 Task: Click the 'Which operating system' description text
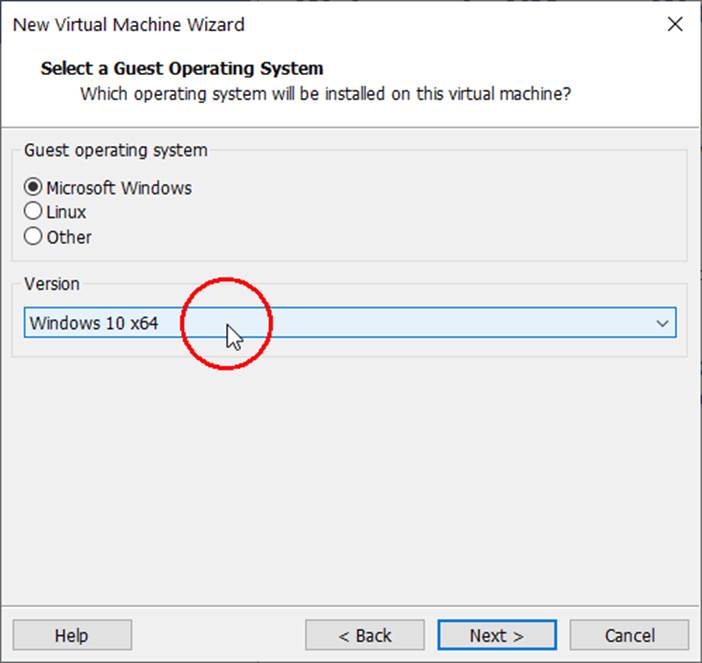click(x=325, y=94)
